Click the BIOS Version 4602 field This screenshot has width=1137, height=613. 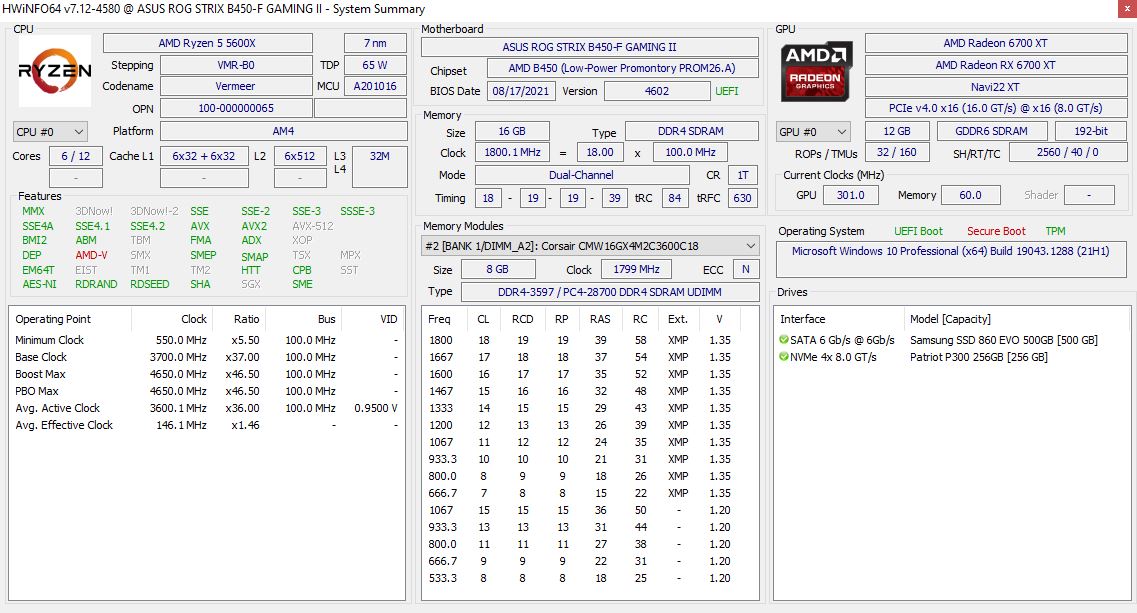coord(657,91)
